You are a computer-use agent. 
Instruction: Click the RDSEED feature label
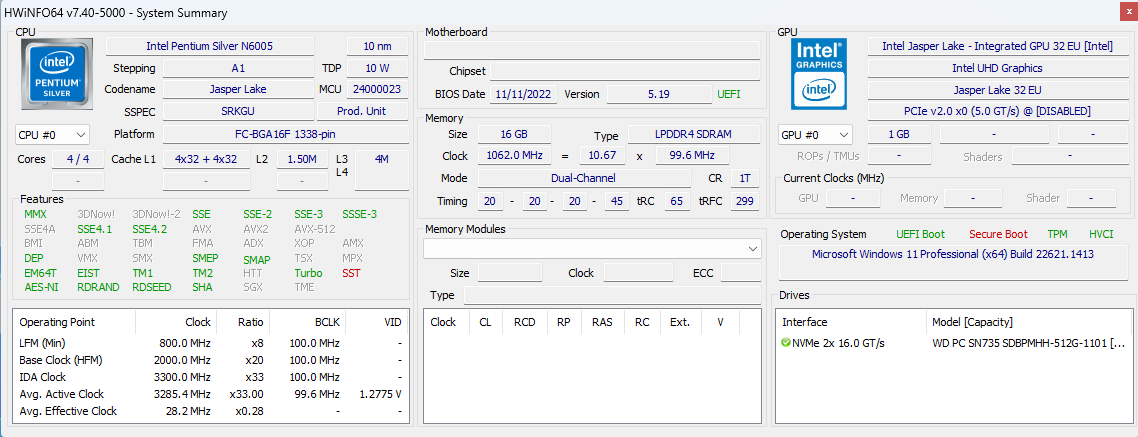152,287
